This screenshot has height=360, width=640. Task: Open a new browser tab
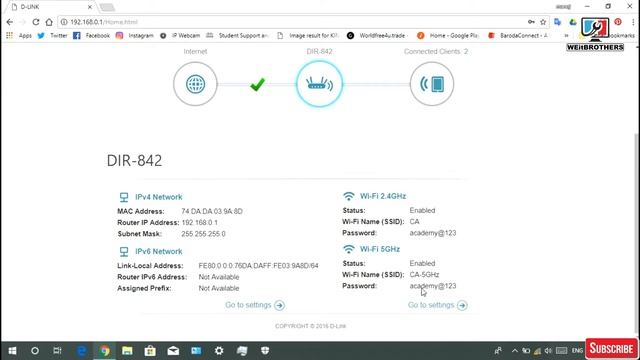pyautogui.click(x=107, y=7)
